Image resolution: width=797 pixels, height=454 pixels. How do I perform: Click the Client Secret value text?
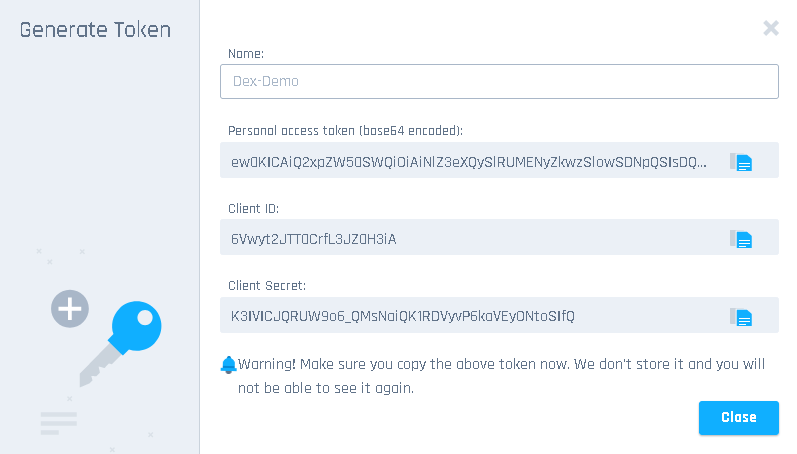[x=402, y=317]
